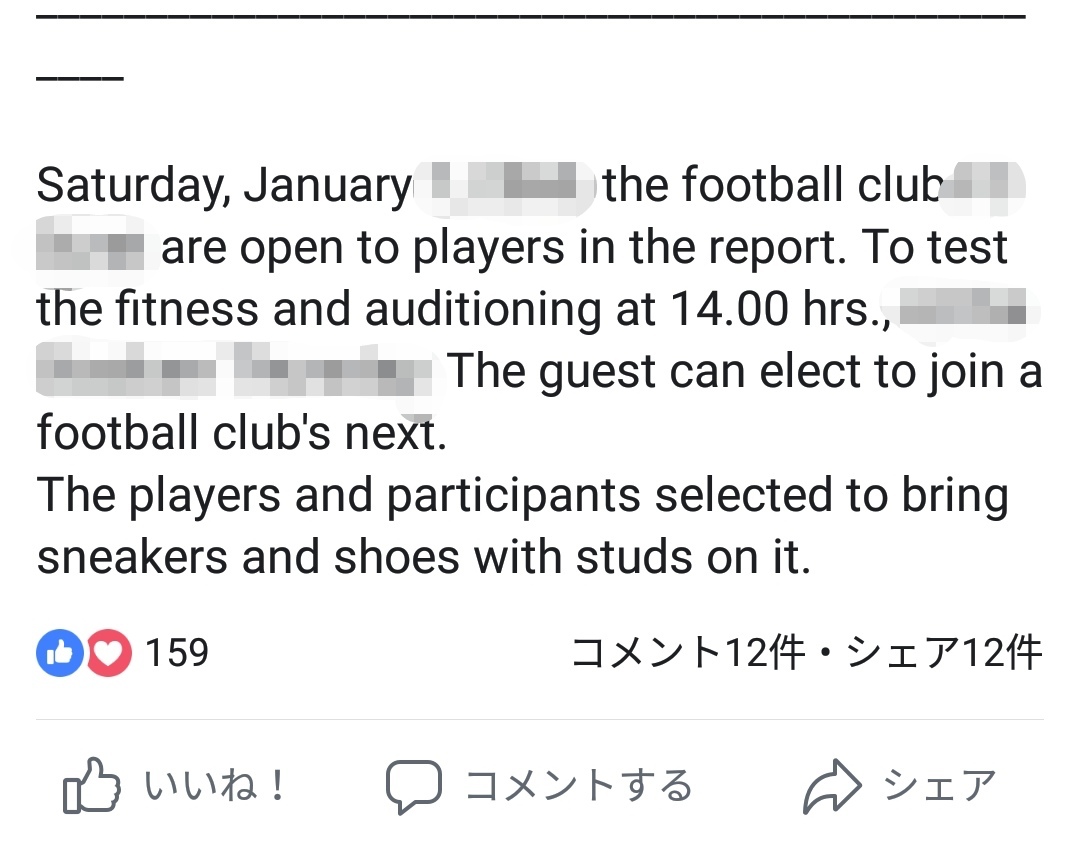Tap the speech bubble comment icon
This screenshot has height=845, width=1080.
pos(413,786)
